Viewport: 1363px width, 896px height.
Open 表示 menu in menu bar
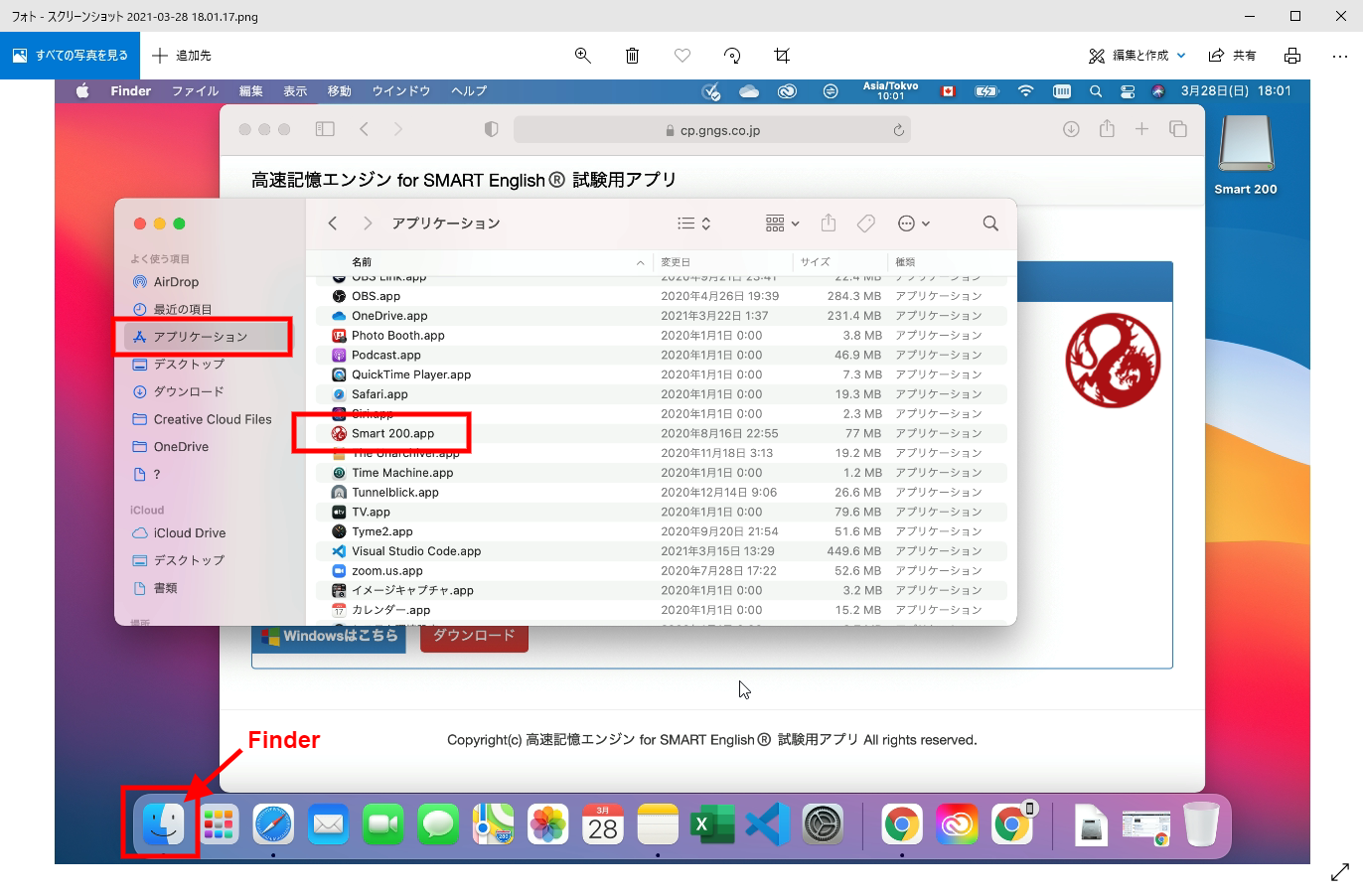coord(295,91)
